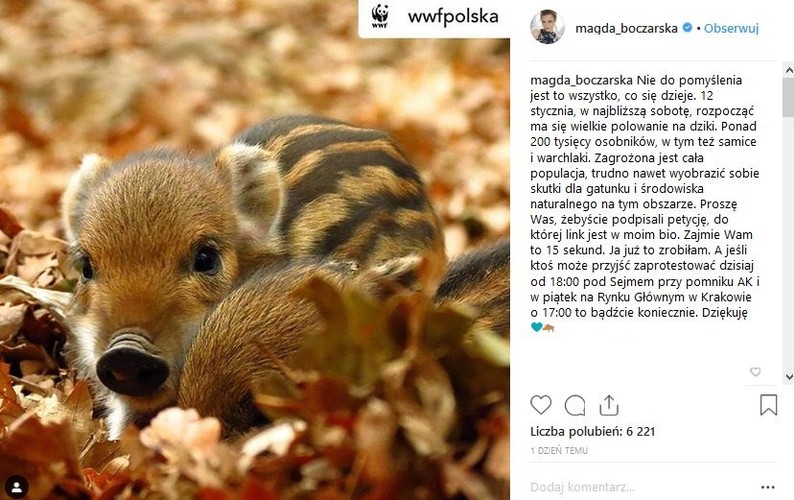Click the WWF panda logo

[x=380, y=17]
